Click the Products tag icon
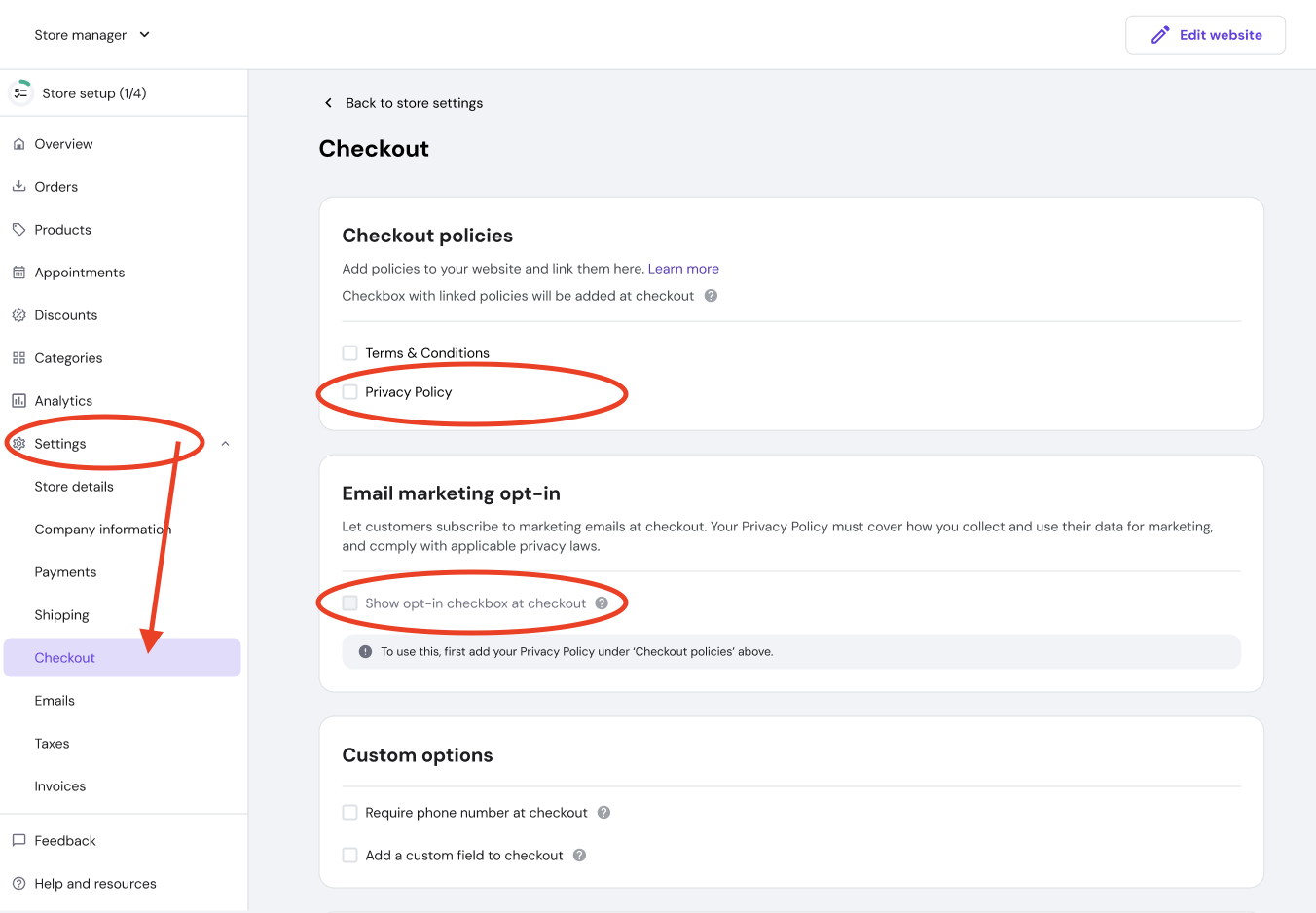This screenshot has width=1316, height=913. [18, 230]
